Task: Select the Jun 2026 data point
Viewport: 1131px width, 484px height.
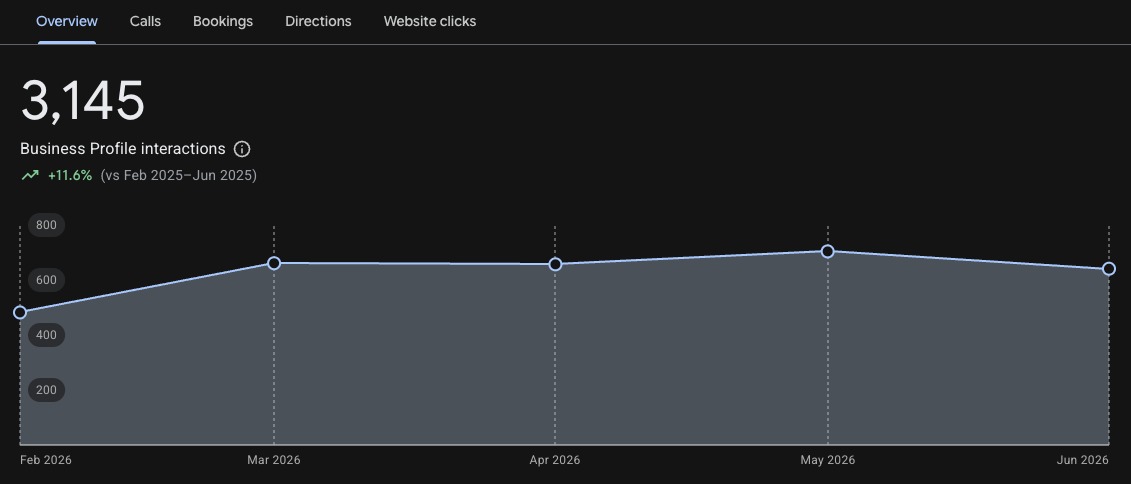Action: tap(1109, 269)
